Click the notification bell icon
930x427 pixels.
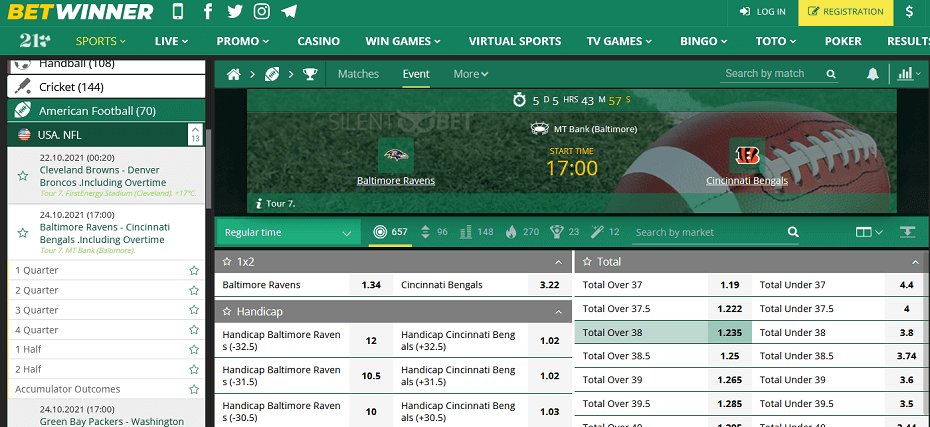872,74
